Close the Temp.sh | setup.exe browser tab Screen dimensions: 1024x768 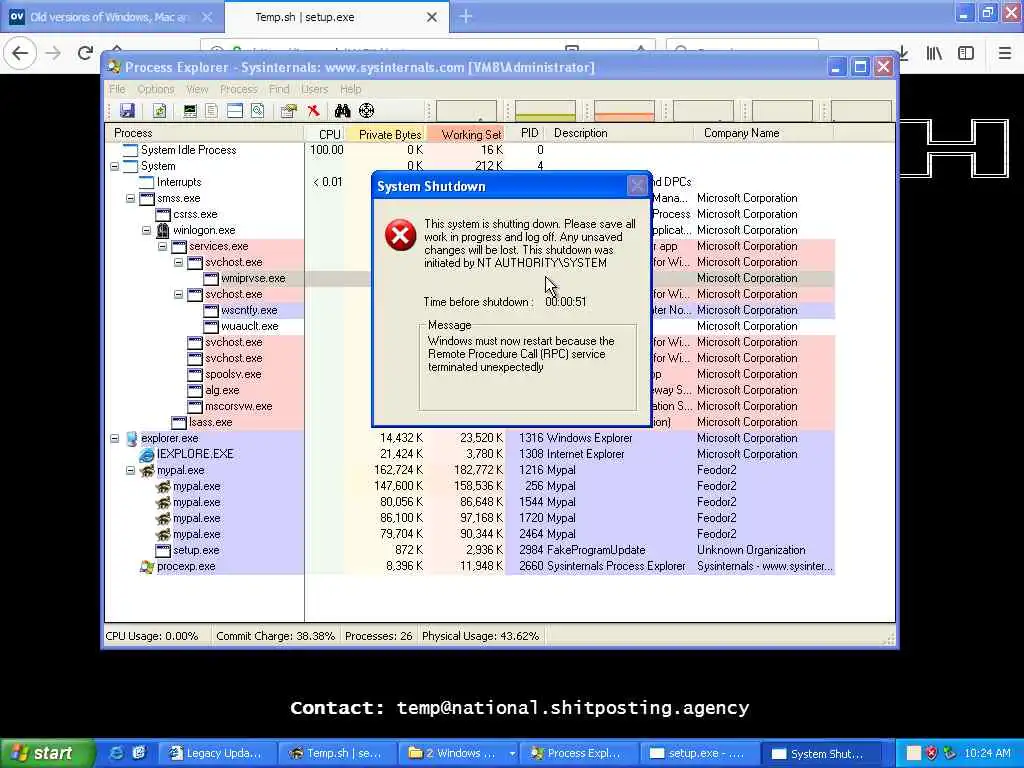click(432, 17)
